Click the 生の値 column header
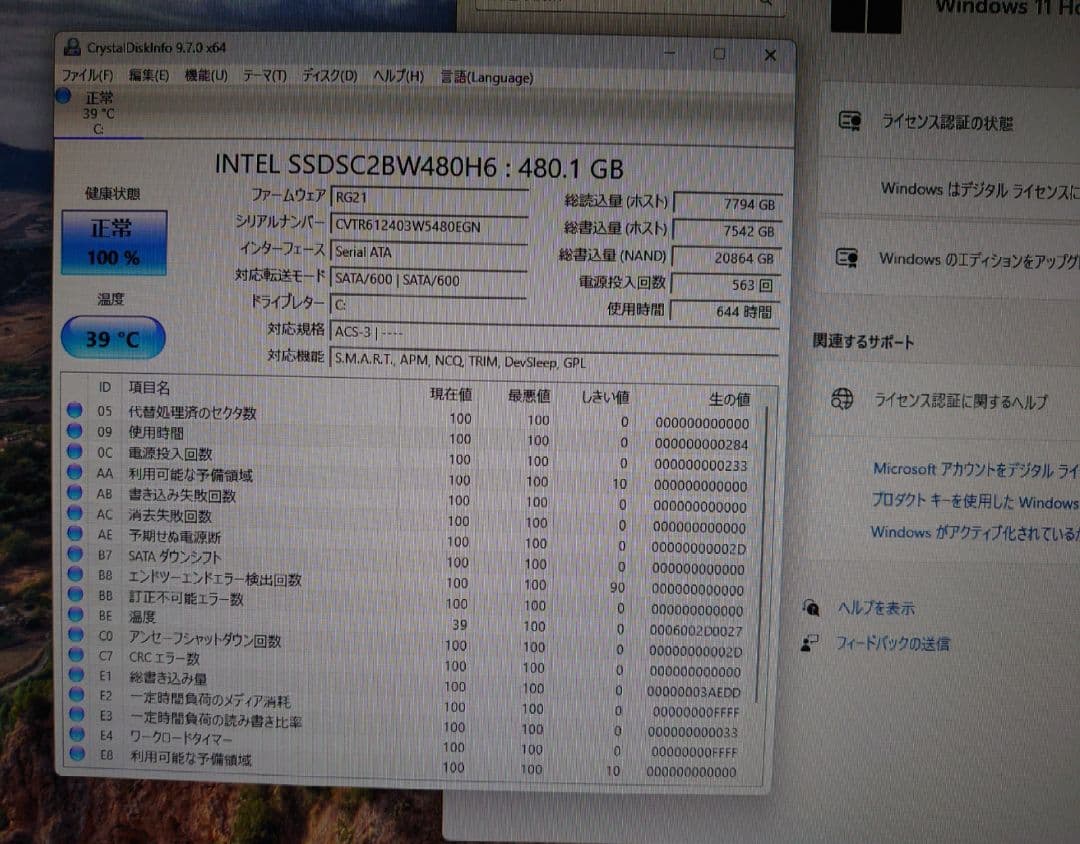The height and width of the screenshot is (844, 1080). click(729, 399)
